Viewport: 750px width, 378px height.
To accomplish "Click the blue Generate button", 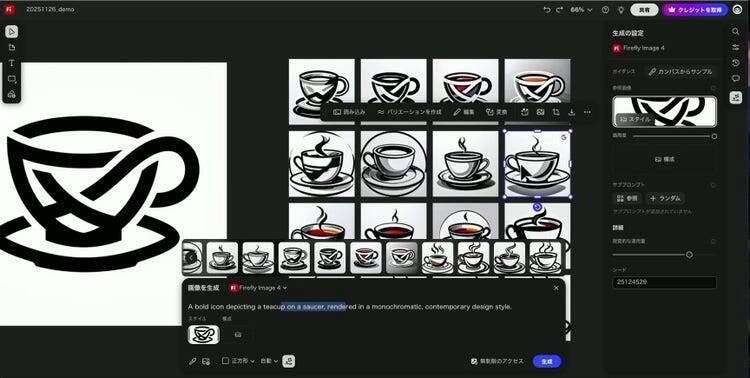I will coord(547,362).
